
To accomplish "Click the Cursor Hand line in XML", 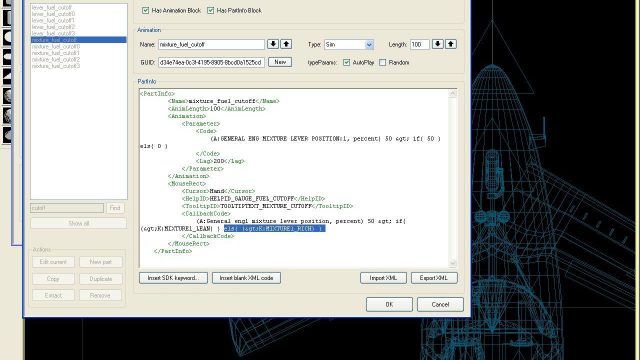I will (x=218, y=191).
